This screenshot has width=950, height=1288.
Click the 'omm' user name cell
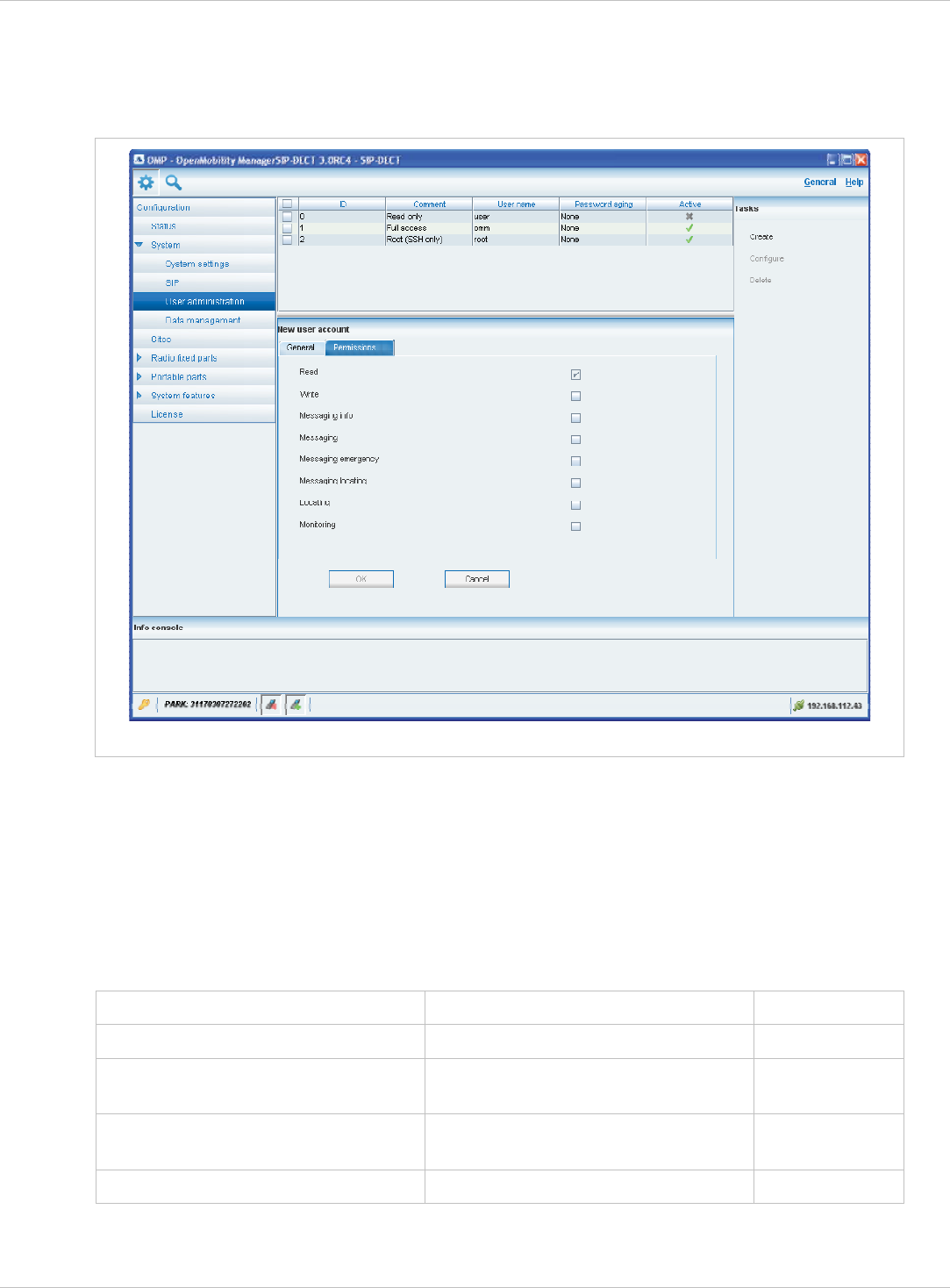tap(516, 227)
